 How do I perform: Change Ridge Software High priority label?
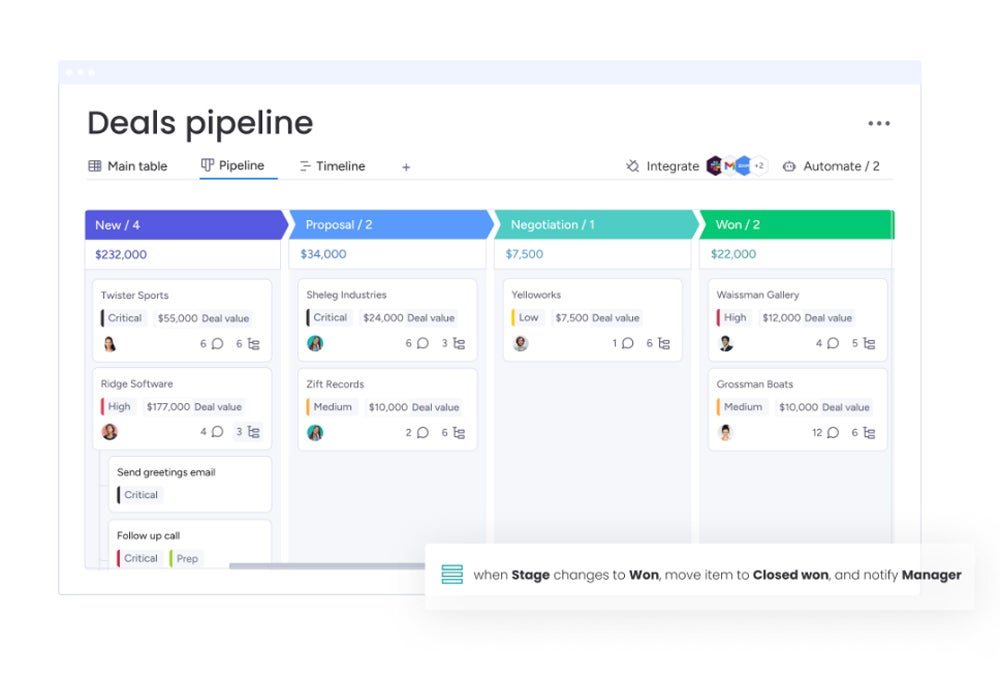(x=117, y=406)
